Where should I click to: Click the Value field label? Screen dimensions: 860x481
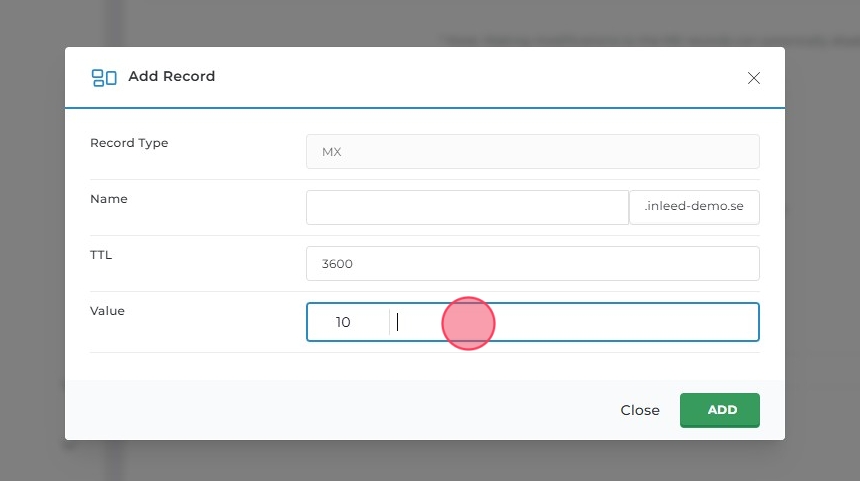(107, 311)
